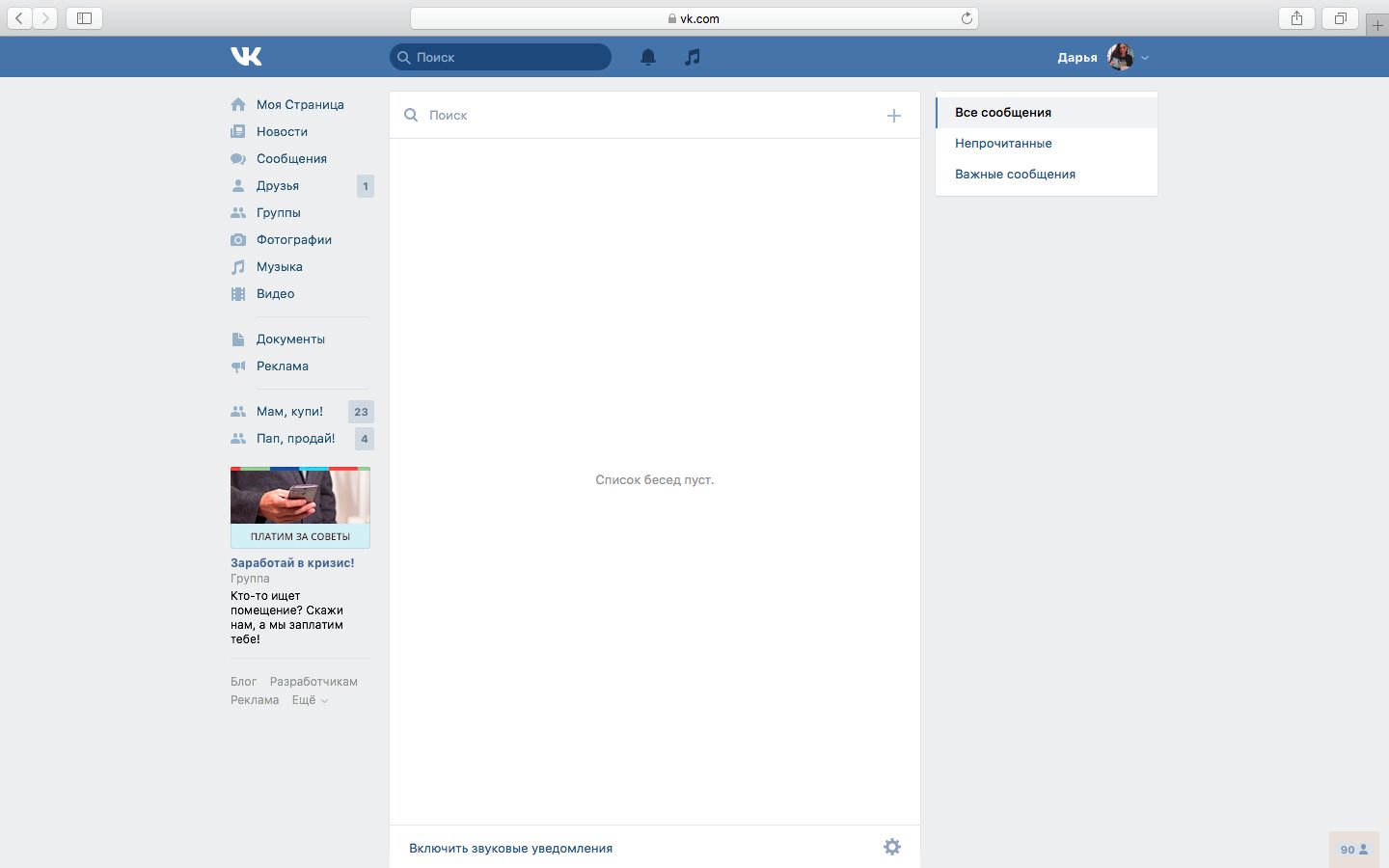This screenshot has height=868, width=1389.
Task: Toggle the Safari sidebar button
Action: [x=84, y=17]
